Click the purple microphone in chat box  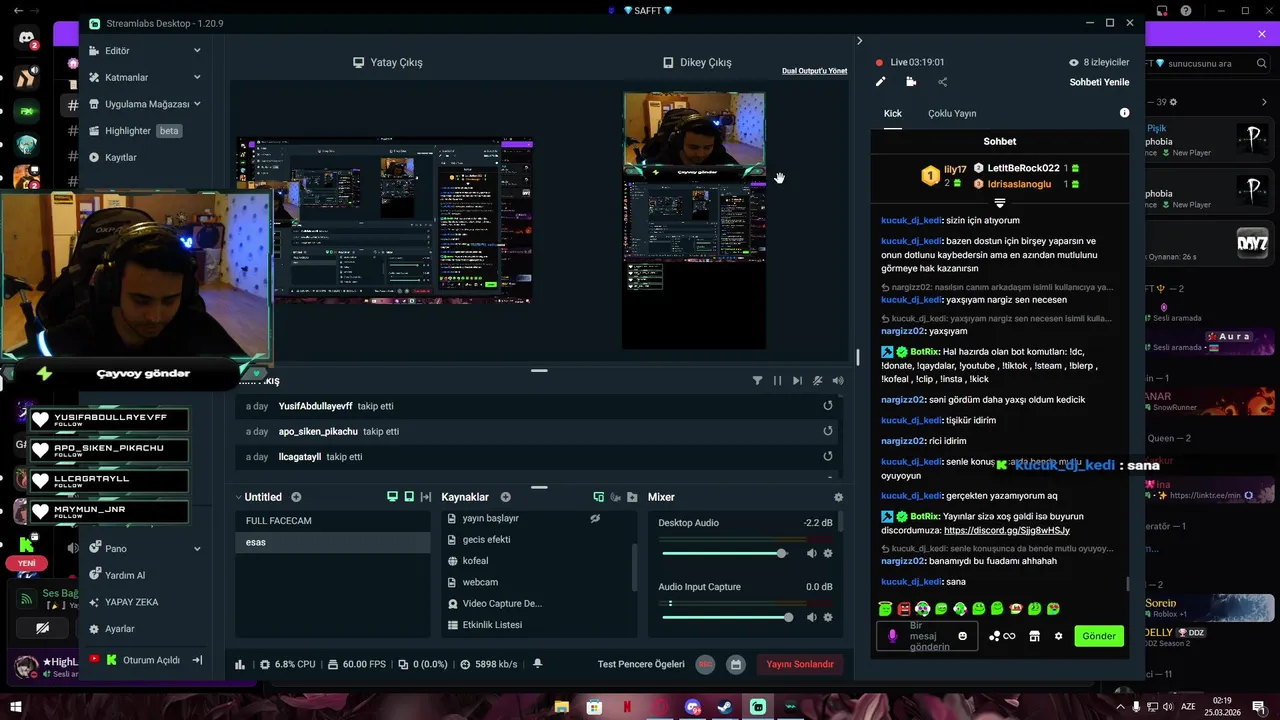(893, 636)
